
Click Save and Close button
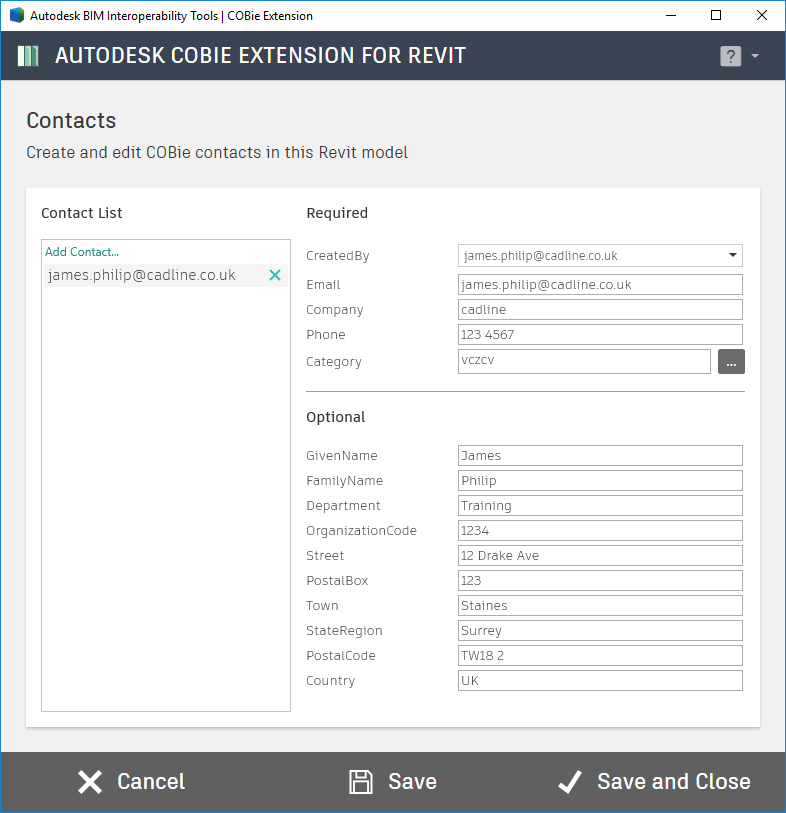point(654,782)
